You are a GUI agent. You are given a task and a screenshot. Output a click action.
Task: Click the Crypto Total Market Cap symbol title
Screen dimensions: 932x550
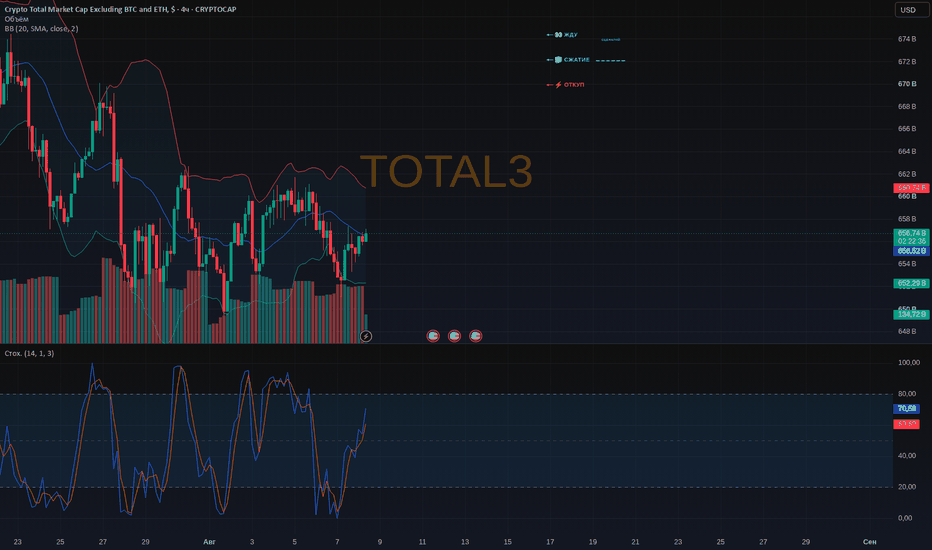(x=121, y=9)
